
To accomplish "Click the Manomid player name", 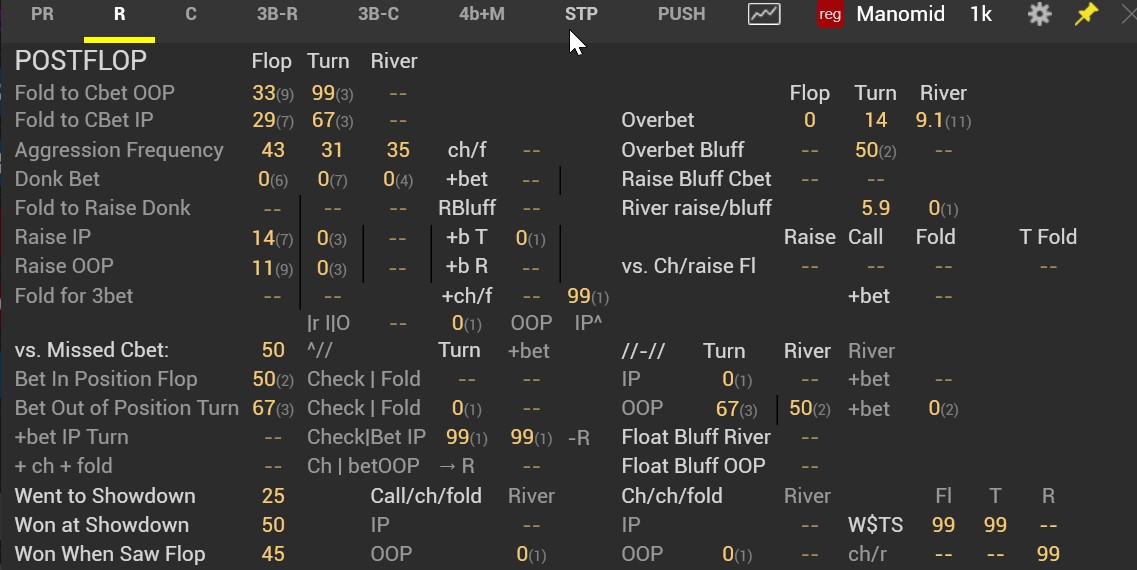I will tap(900, 15).
